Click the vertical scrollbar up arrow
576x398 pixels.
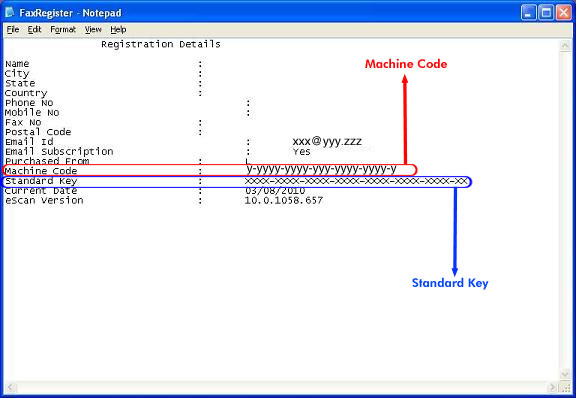coord(565,46)
